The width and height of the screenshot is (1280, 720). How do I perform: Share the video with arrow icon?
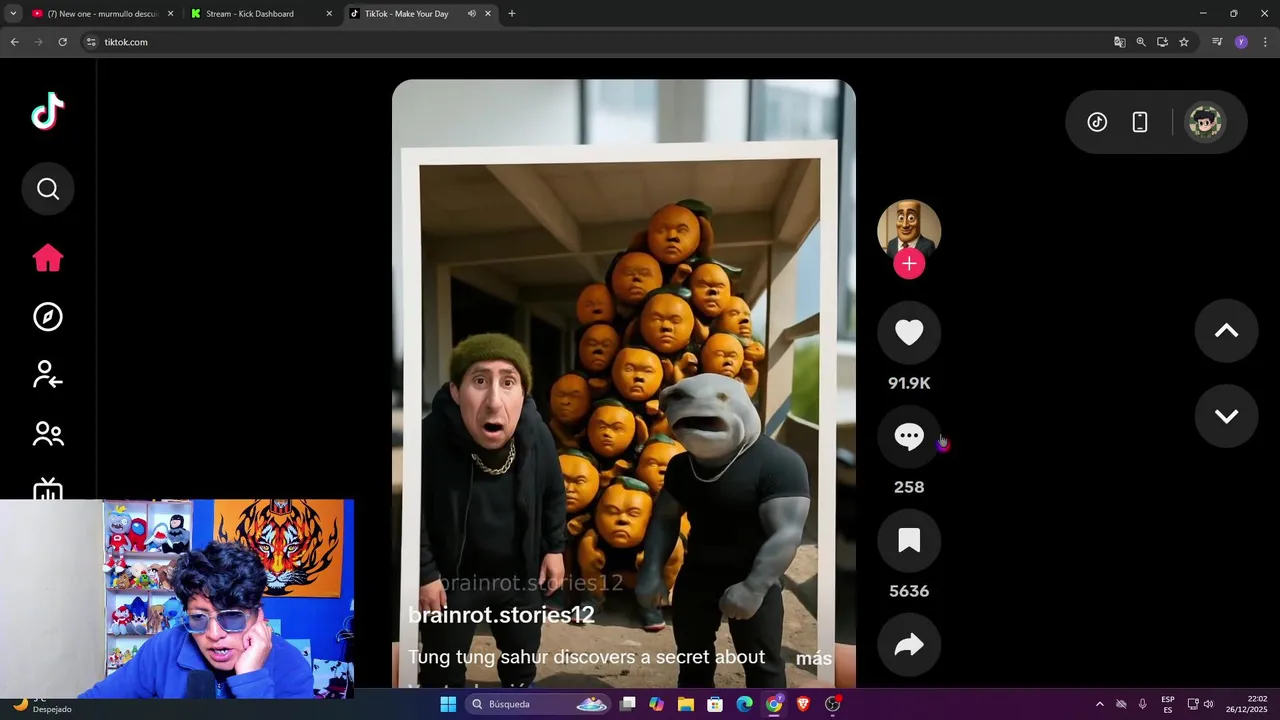(909, 644)
